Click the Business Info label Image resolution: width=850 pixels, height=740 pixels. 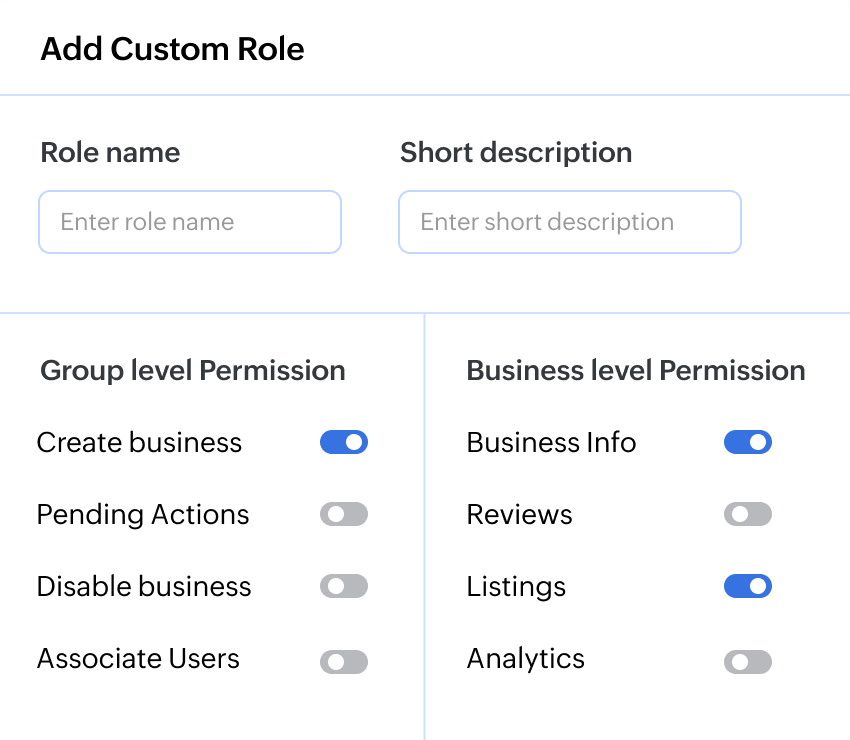[551, 442]
